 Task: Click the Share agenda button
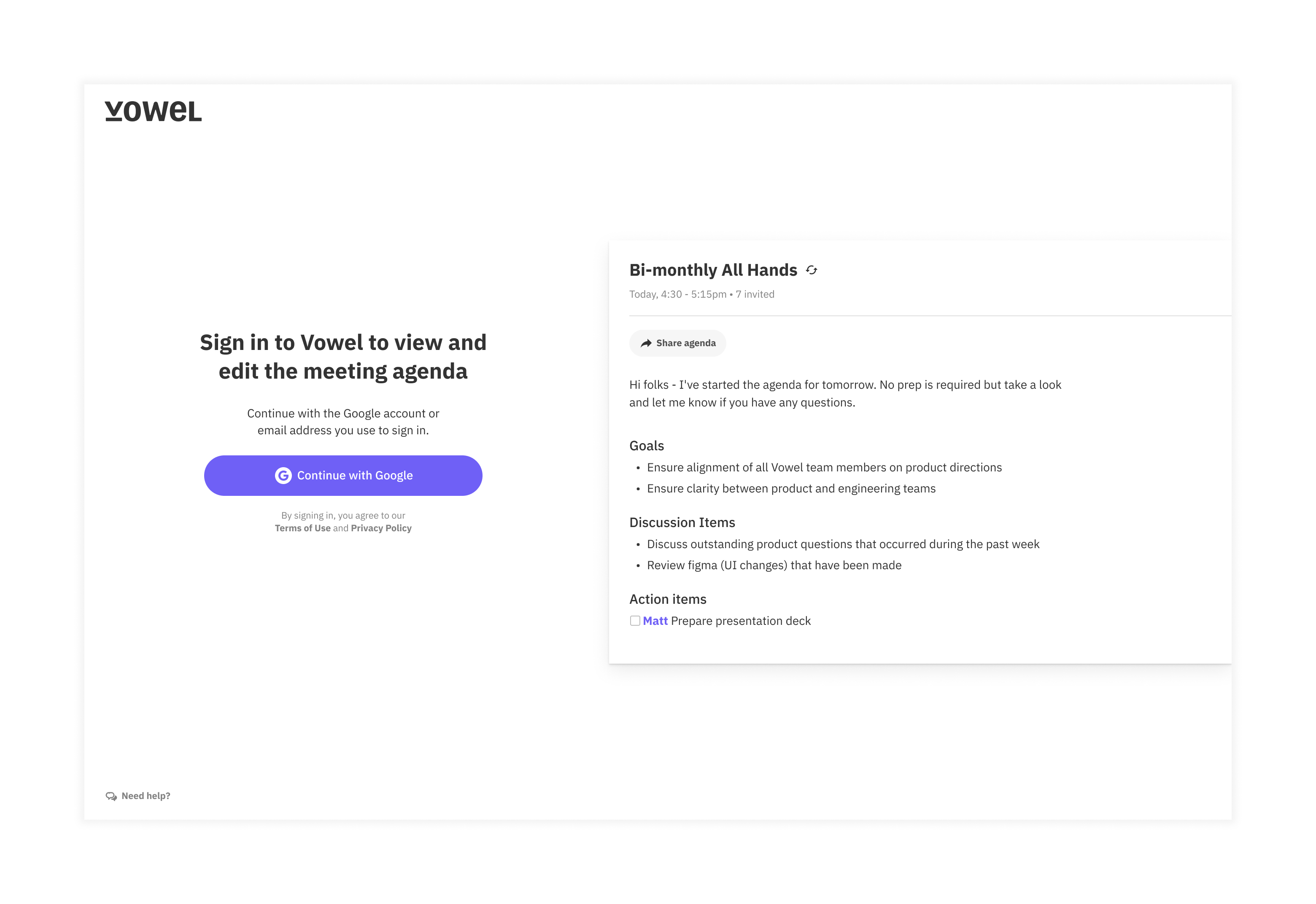tap(677, 343)
